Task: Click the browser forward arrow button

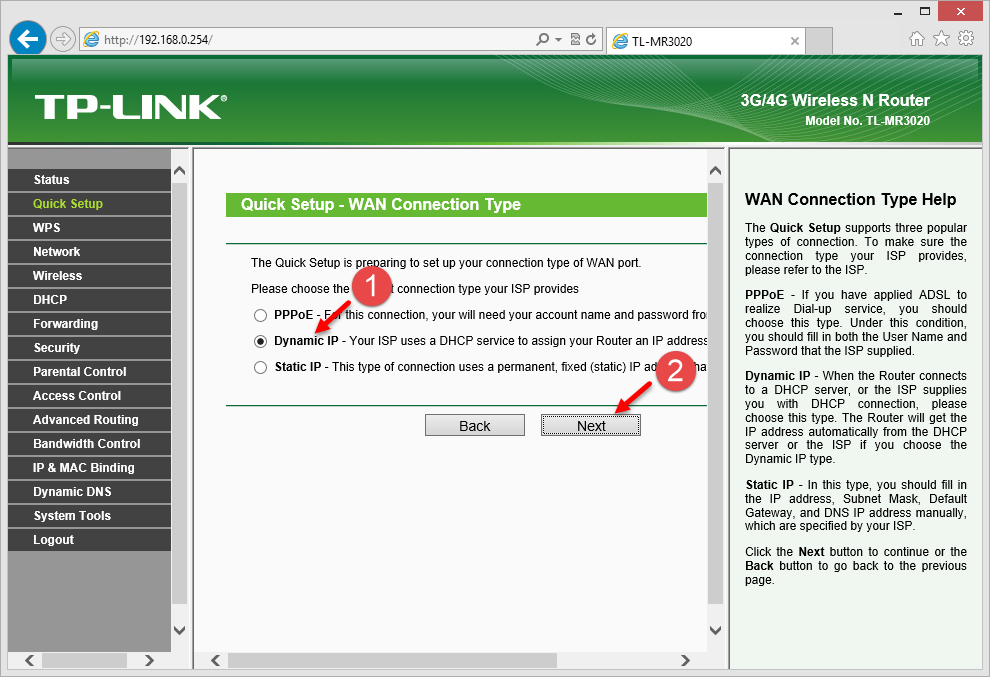Action: point(63,40)
